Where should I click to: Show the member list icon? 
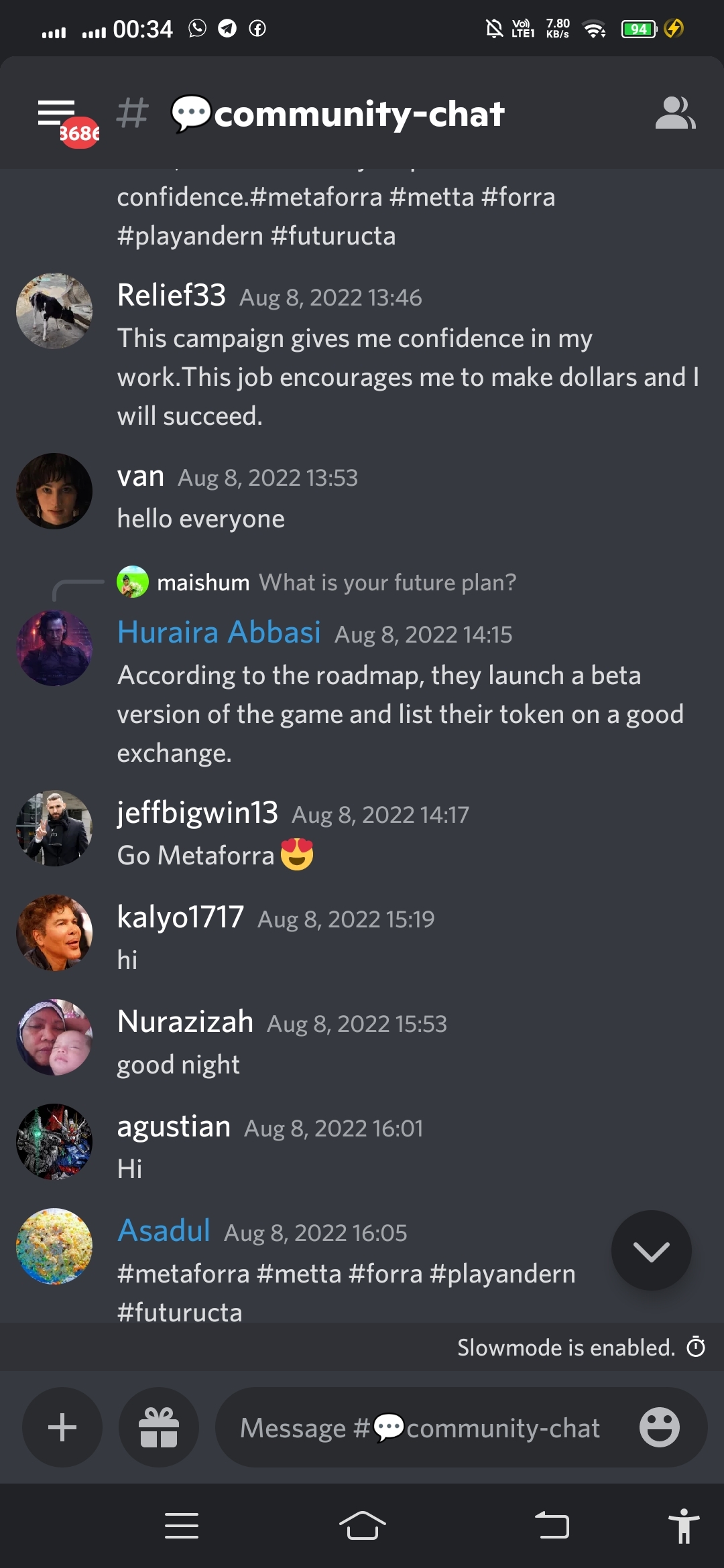[675, 113]
